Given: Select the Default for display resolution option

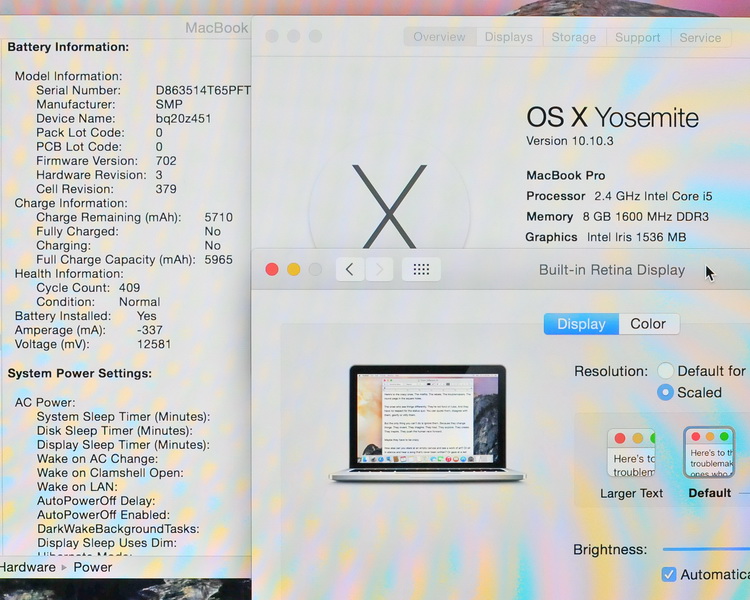Looking at the screenshot, I should [665, 371].
